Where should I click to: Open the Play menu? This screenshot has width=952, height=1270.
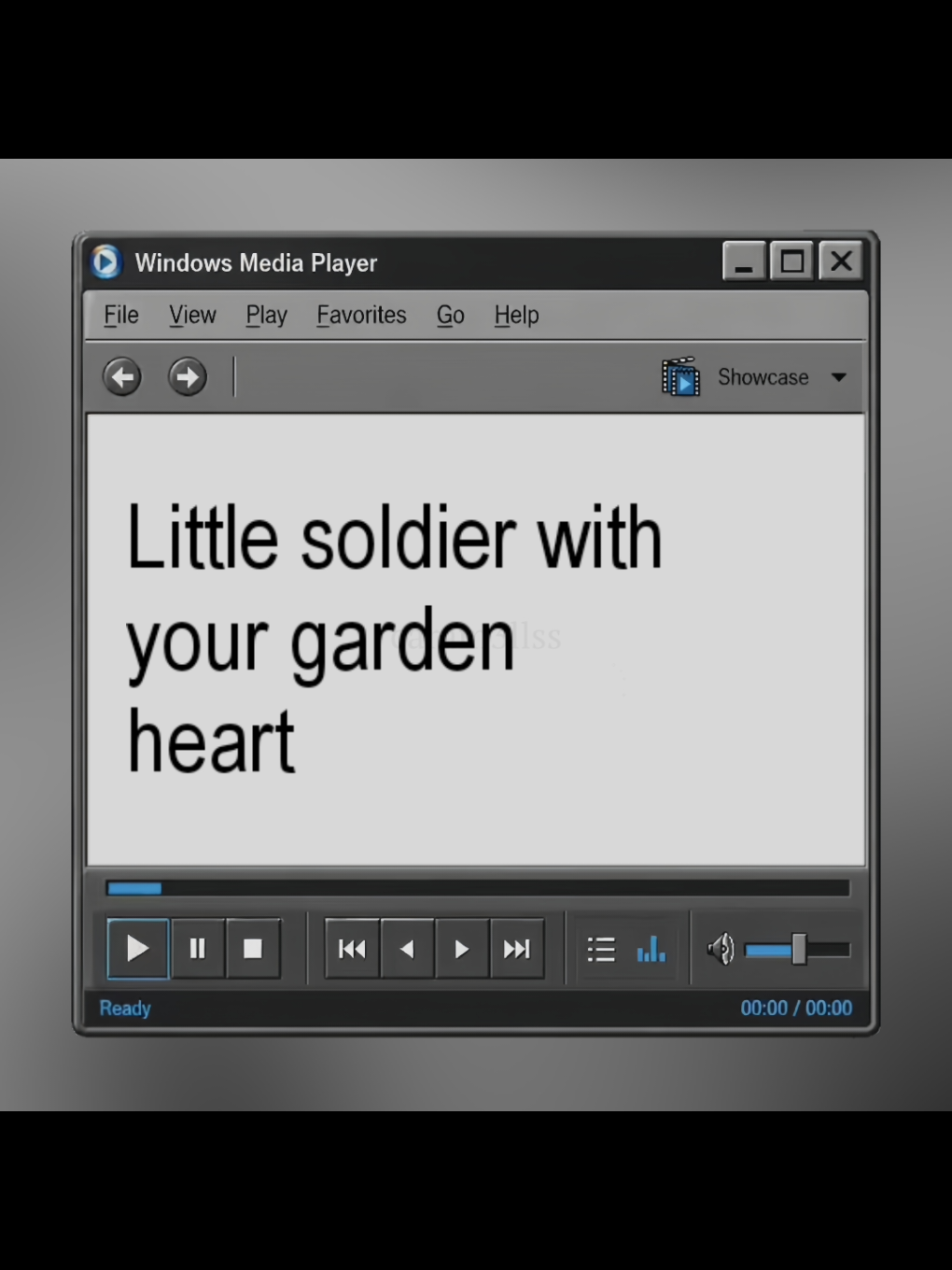pos(266,316)
